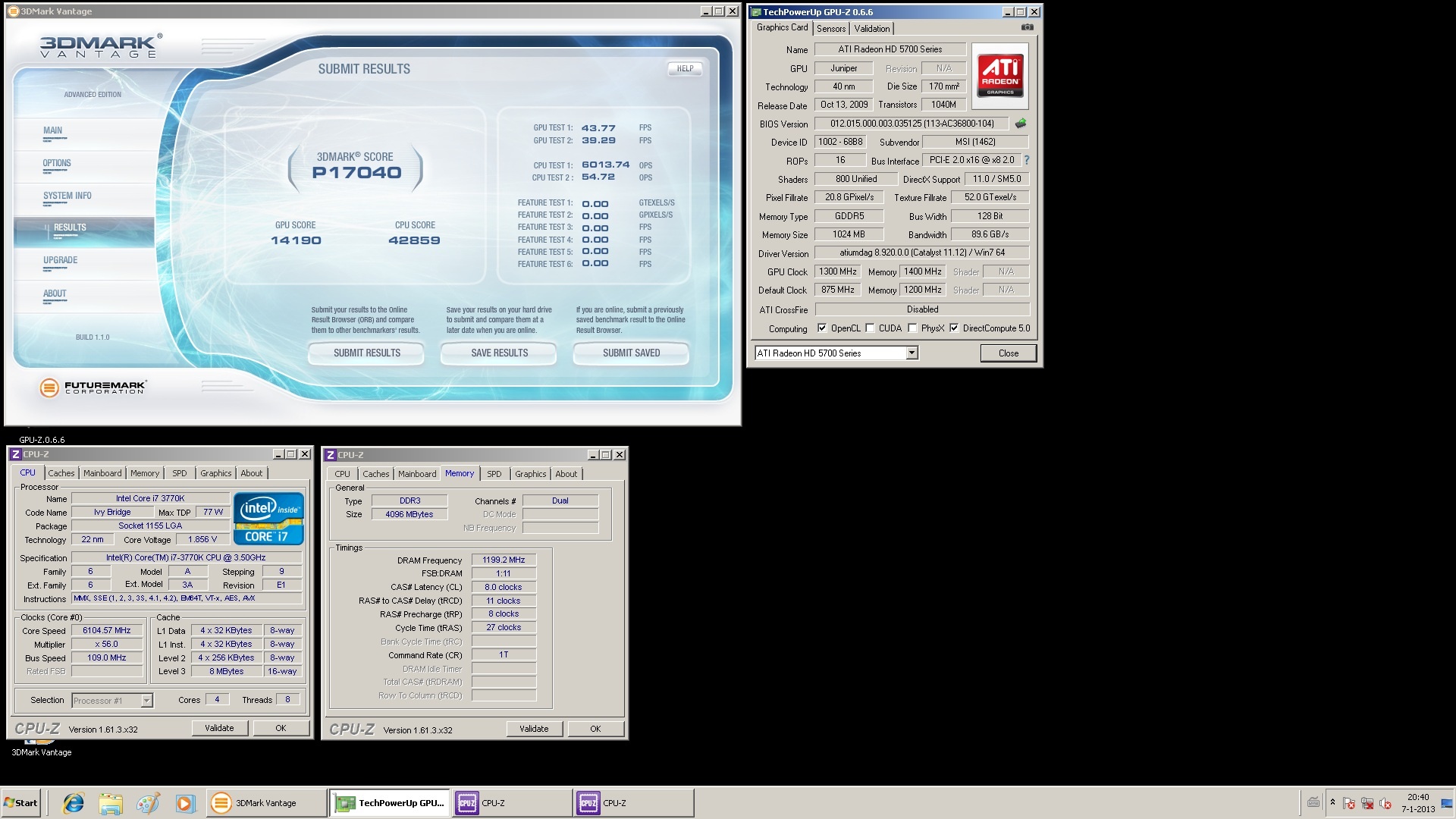The image size is (1456, 819).
Task: Open the SYSTEM INFO section in 3DMark
Action: [x=67, y=196]
